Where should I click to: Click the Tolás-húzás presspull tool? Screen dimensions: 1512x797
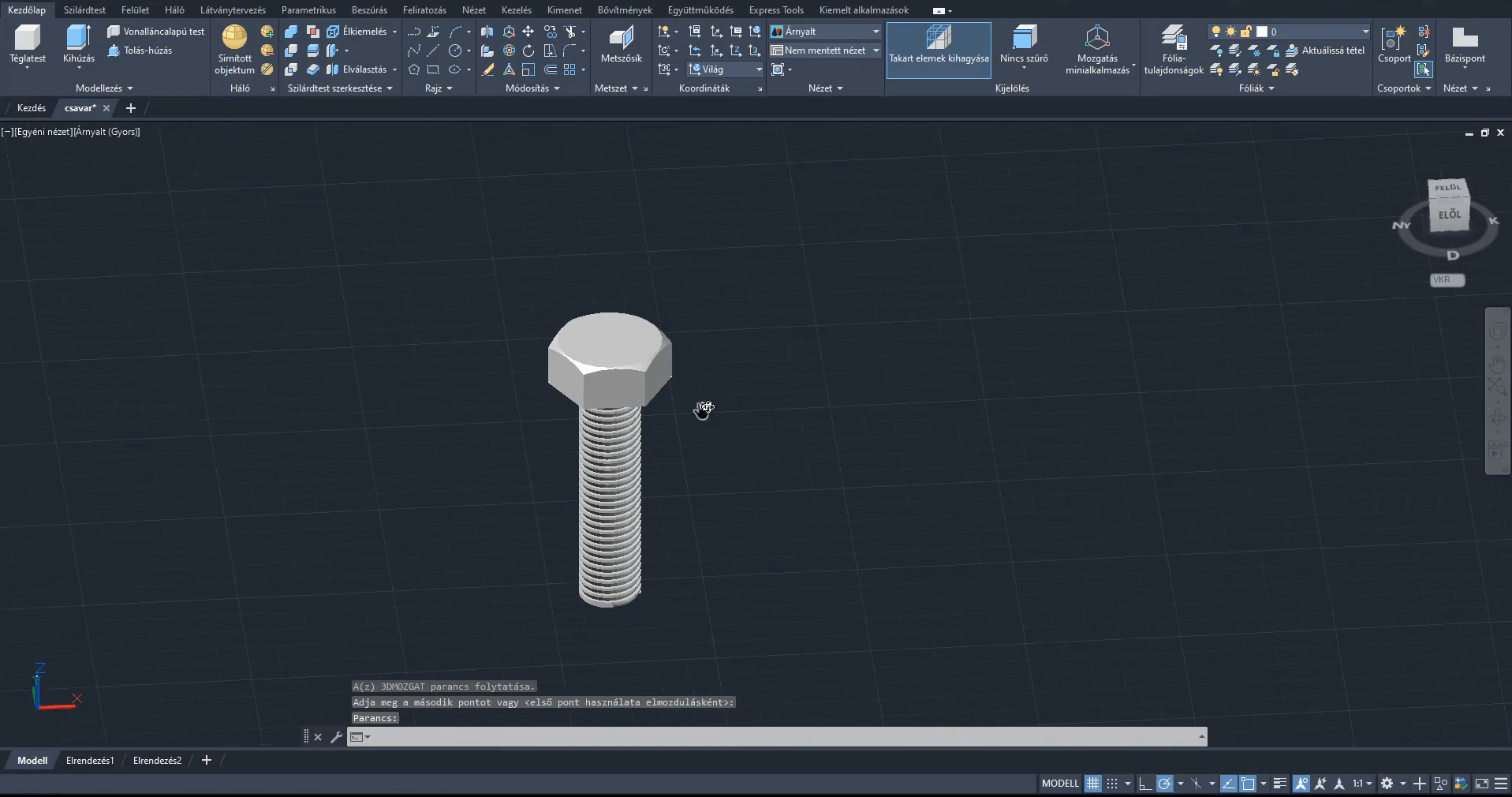coord(140,51)
